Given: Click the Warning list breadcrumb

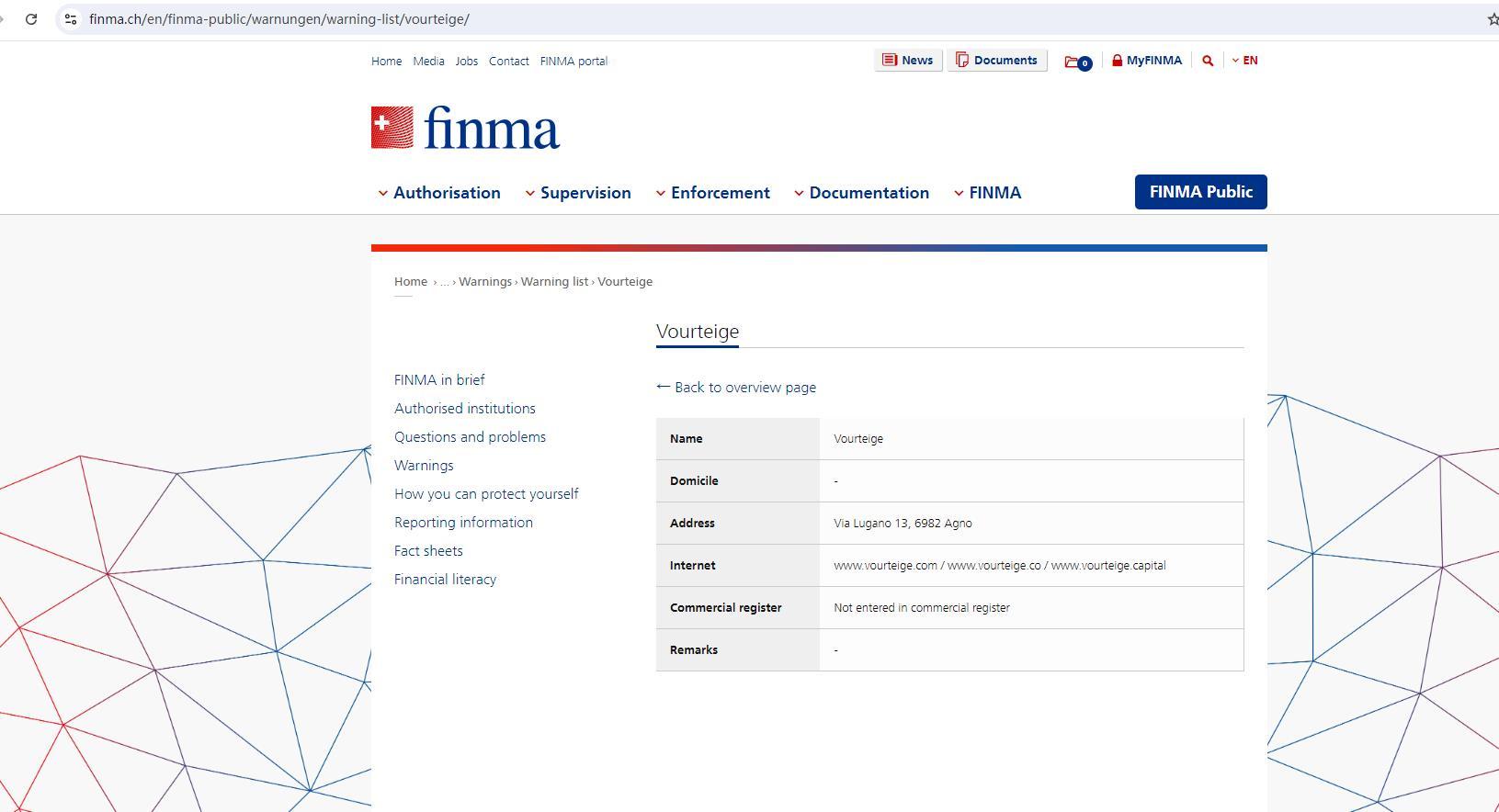Looking at the screenshot, I should click(554, 282).
